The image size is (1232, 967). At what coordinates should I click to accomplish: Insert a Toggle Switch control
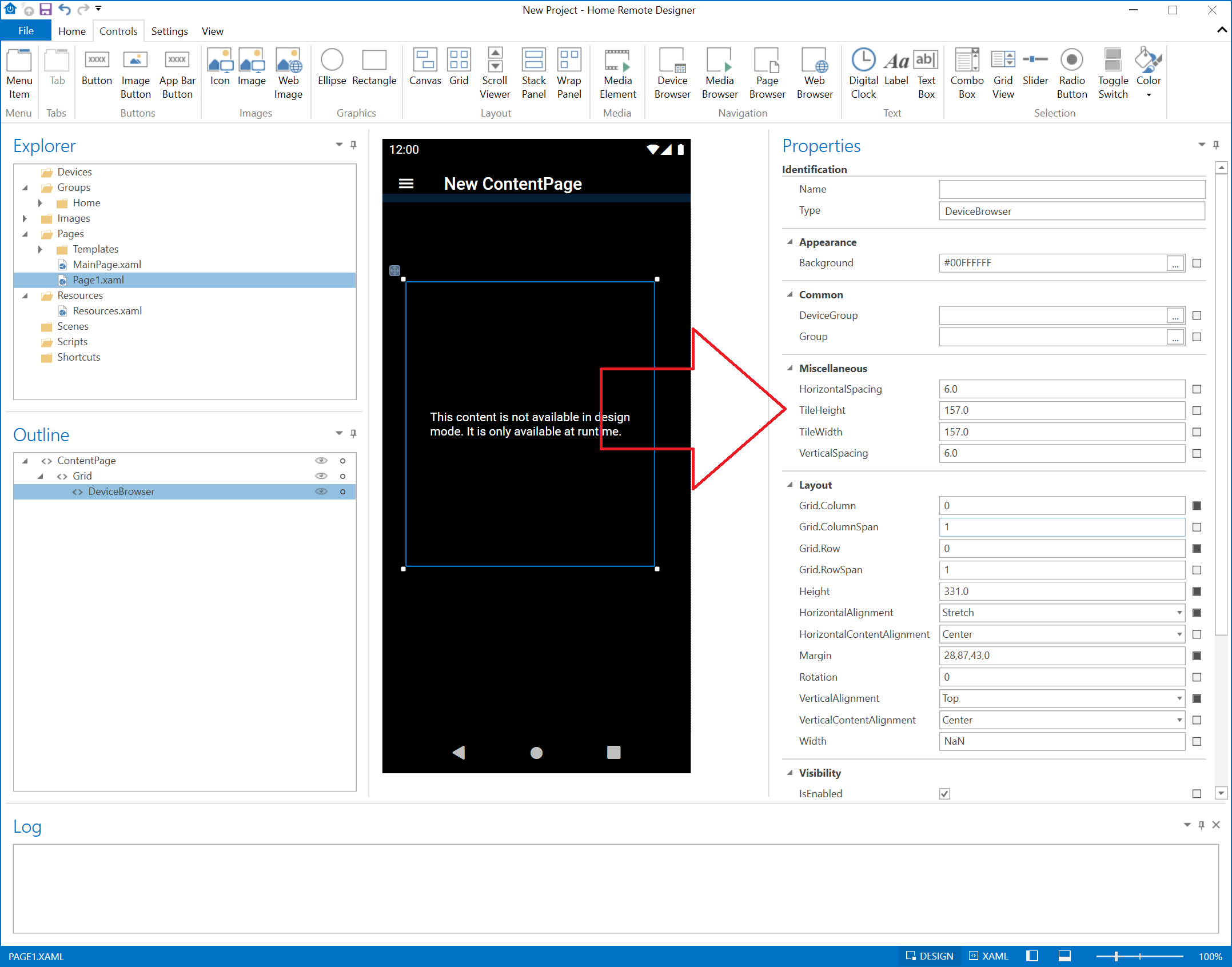tap(1113, 74)
